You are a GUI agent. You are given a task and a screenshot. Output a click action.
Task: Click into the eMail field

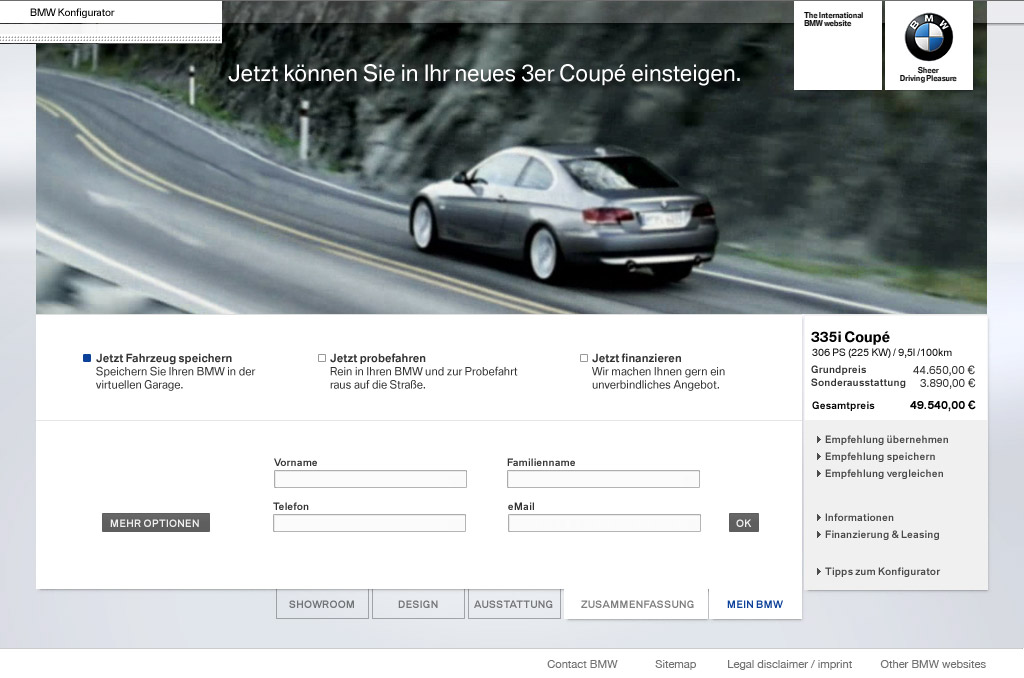click(x=604, y=523)
